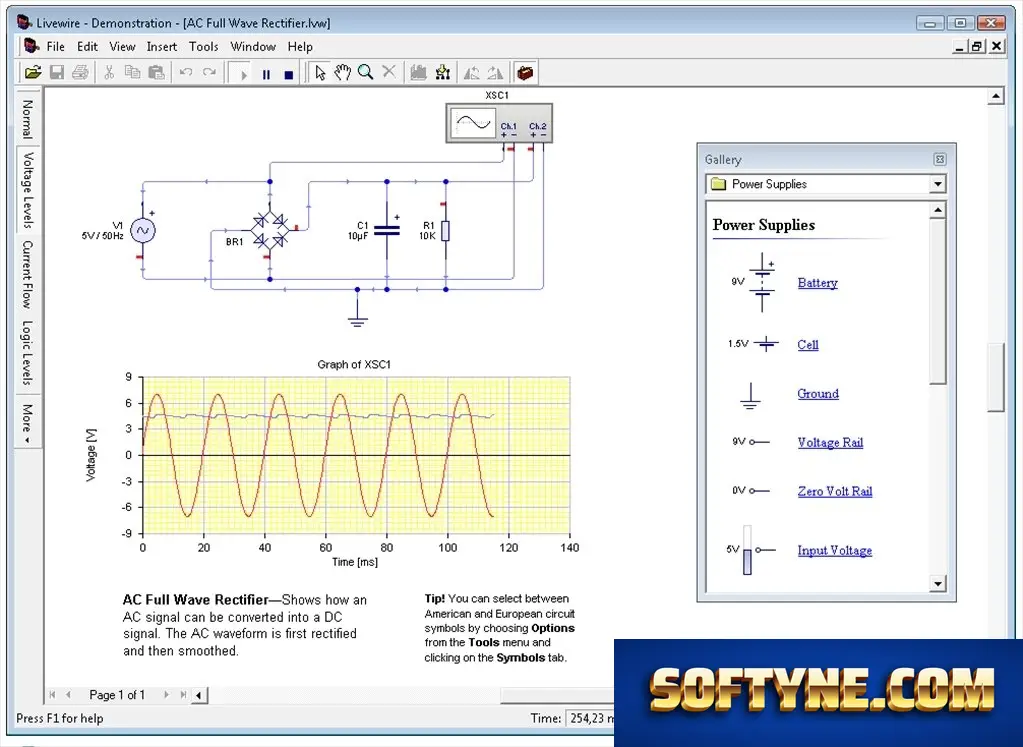
Task: Choose the Voltage Rail link
Action: coord(830,442)
